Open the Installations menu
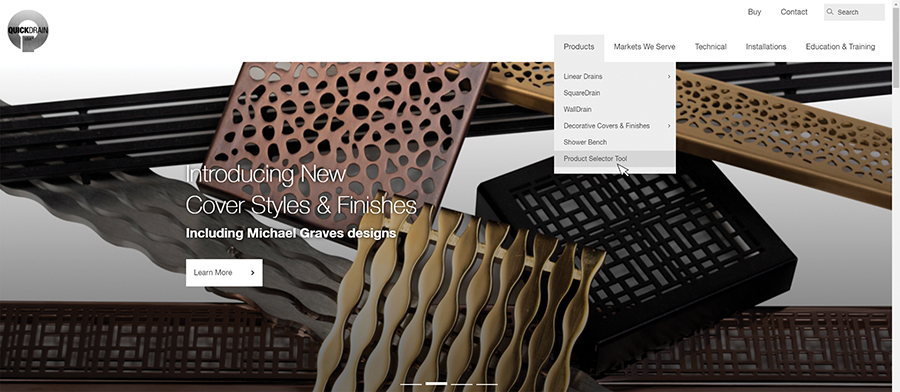900x392 pixels. 766,47
